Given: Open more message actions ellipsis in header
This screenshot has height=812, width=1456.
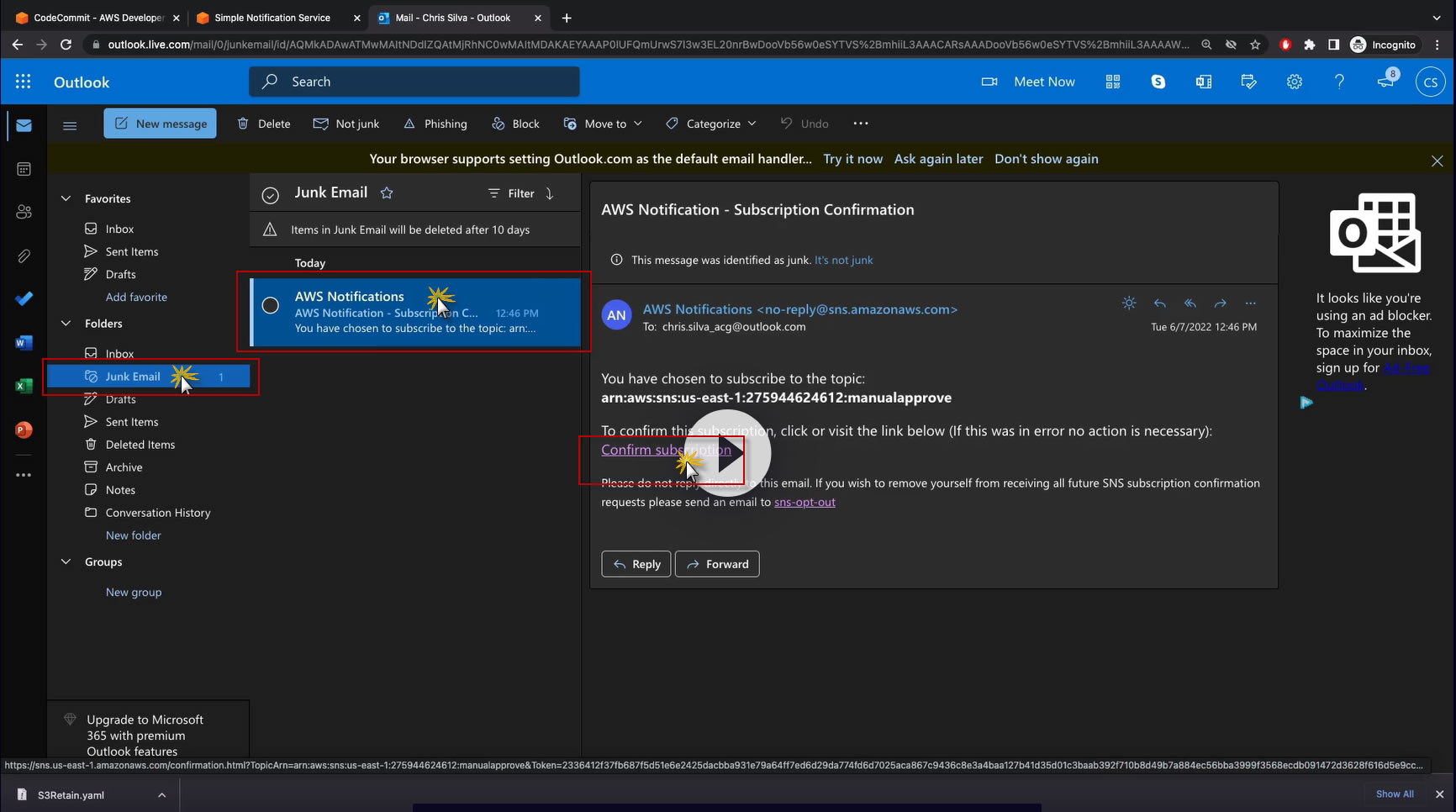Looking at the screenshot, I should tap(1251, 303).
